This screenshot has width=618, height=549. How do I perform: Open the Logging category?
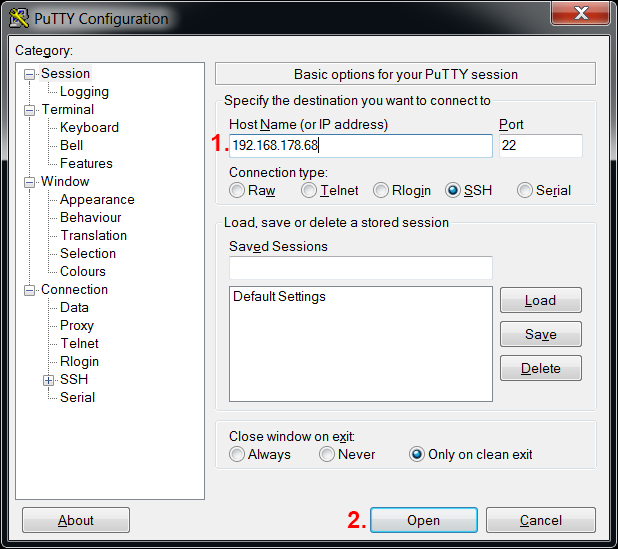84,91
